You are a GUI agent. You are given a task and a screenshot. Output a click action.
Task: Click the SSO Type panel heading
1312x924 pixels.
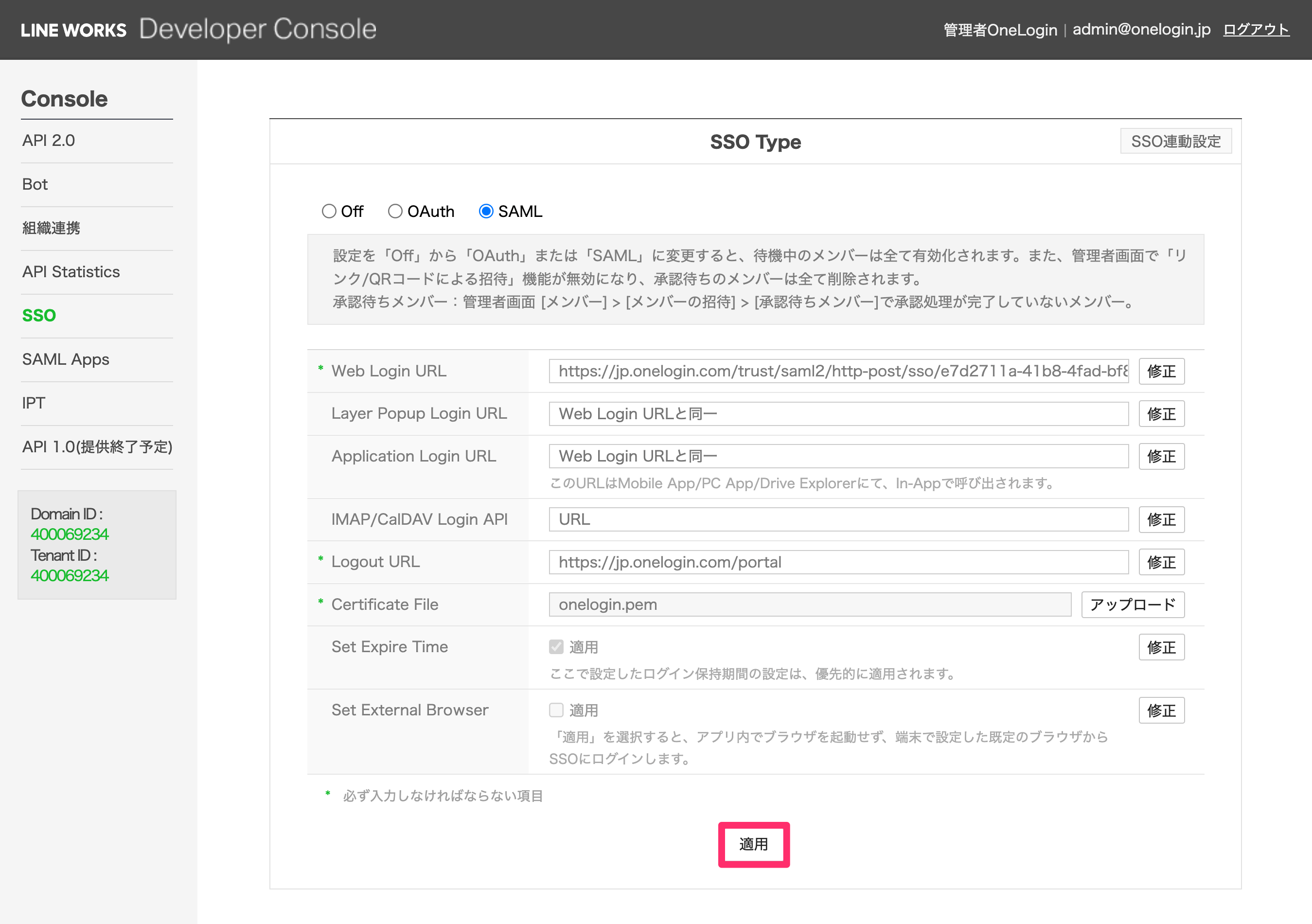point(755,142)
